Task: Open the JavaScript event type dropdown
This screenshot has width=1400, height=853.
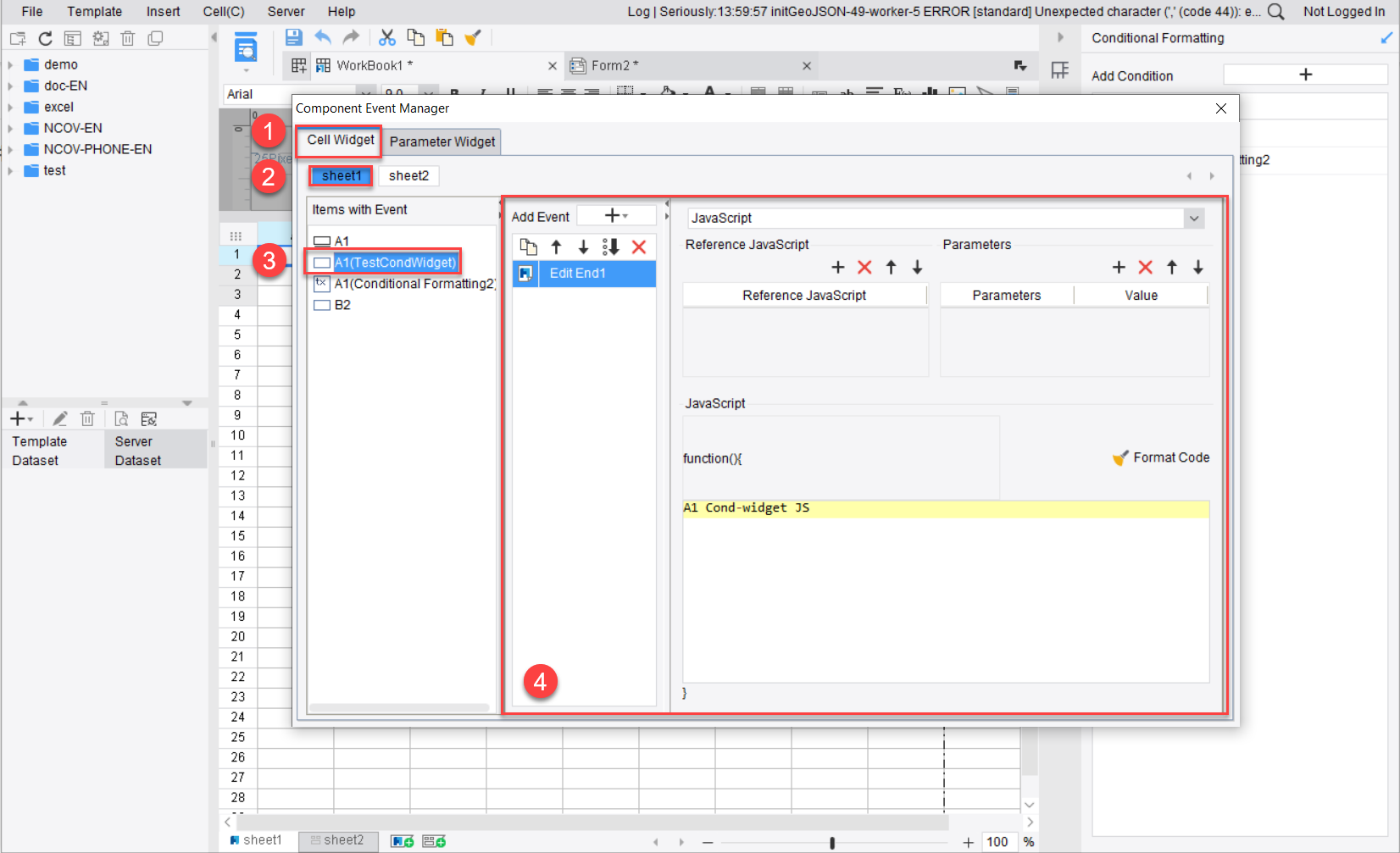Action: (1194, 218)
